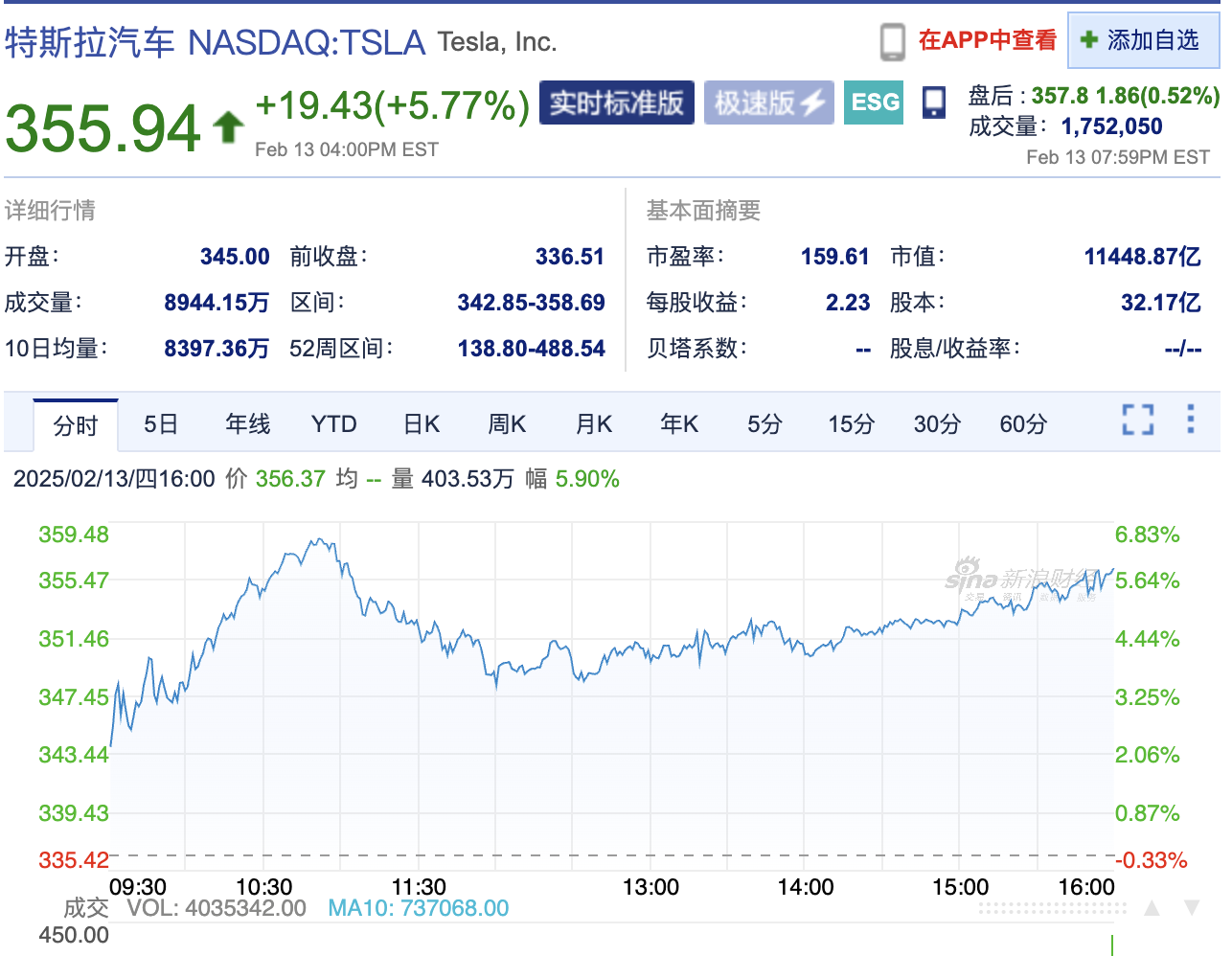Click the after-hours 357.8 1.86(0.52%) quote
The height and width of the screenshot is (956, 1232).
click(1125, 96)
